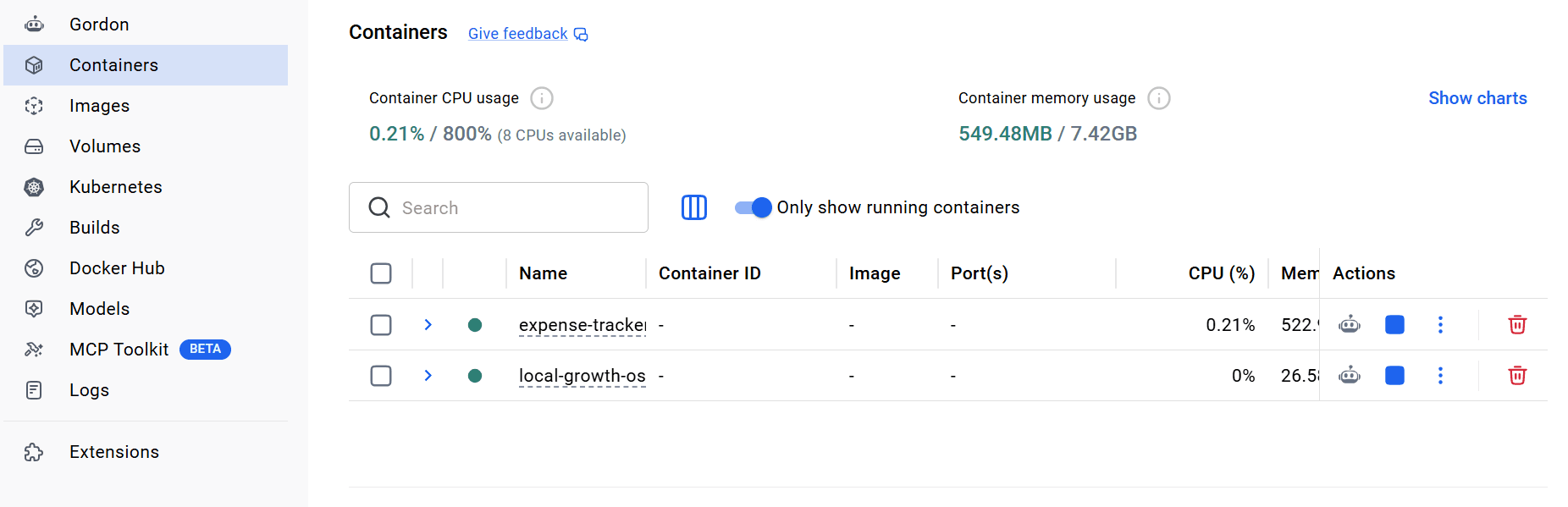Open more actions for expense-tracker
Viewport: 1568px width, 507px height.
(1440, 325)
